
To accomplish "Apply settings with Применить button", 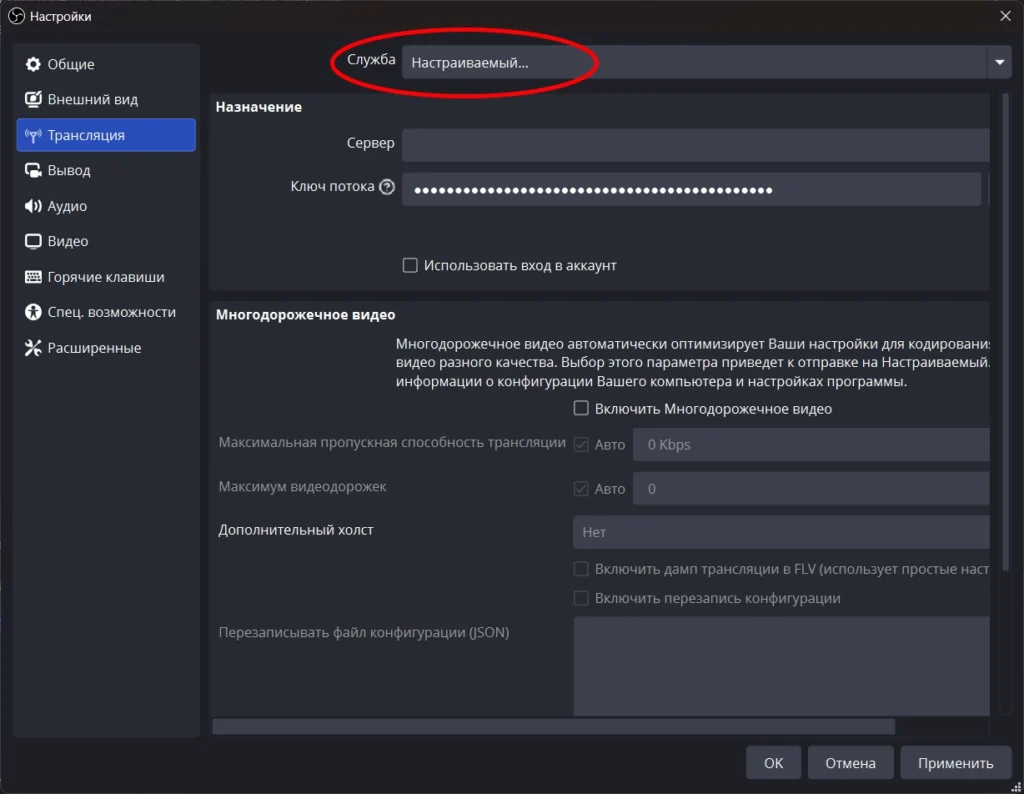I will [955, 762].
